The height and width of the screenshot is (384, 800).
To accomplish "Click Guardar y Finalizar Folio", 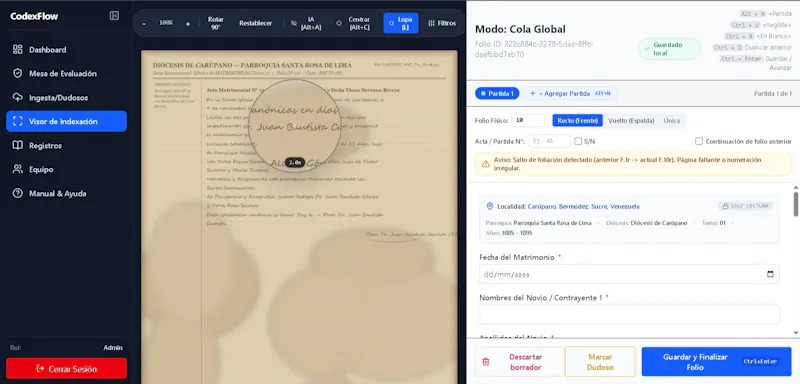I will pos(716,362).
